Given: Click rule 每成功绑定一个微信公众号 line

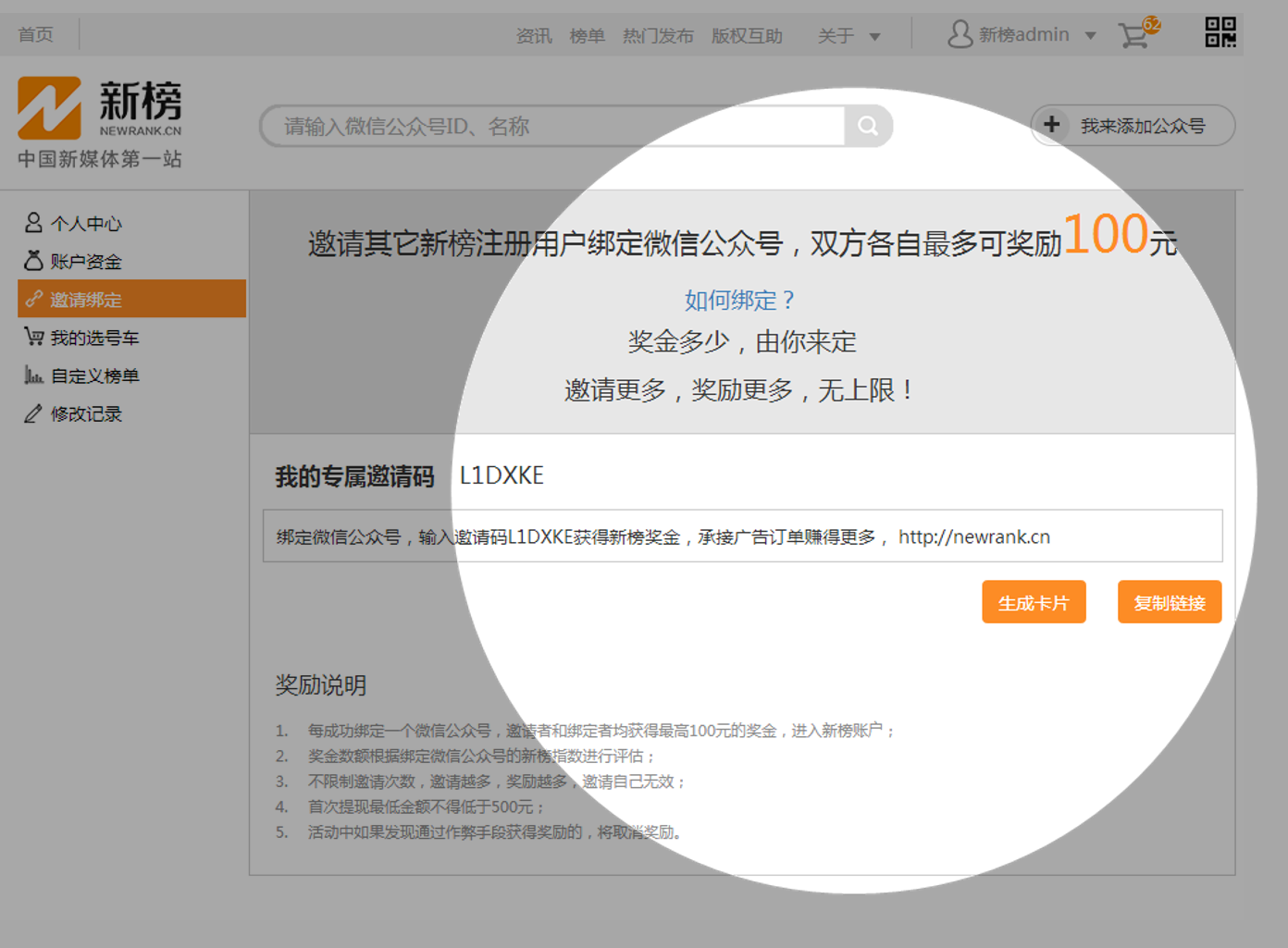Looking at the screenshot, I should coord(601,731).
